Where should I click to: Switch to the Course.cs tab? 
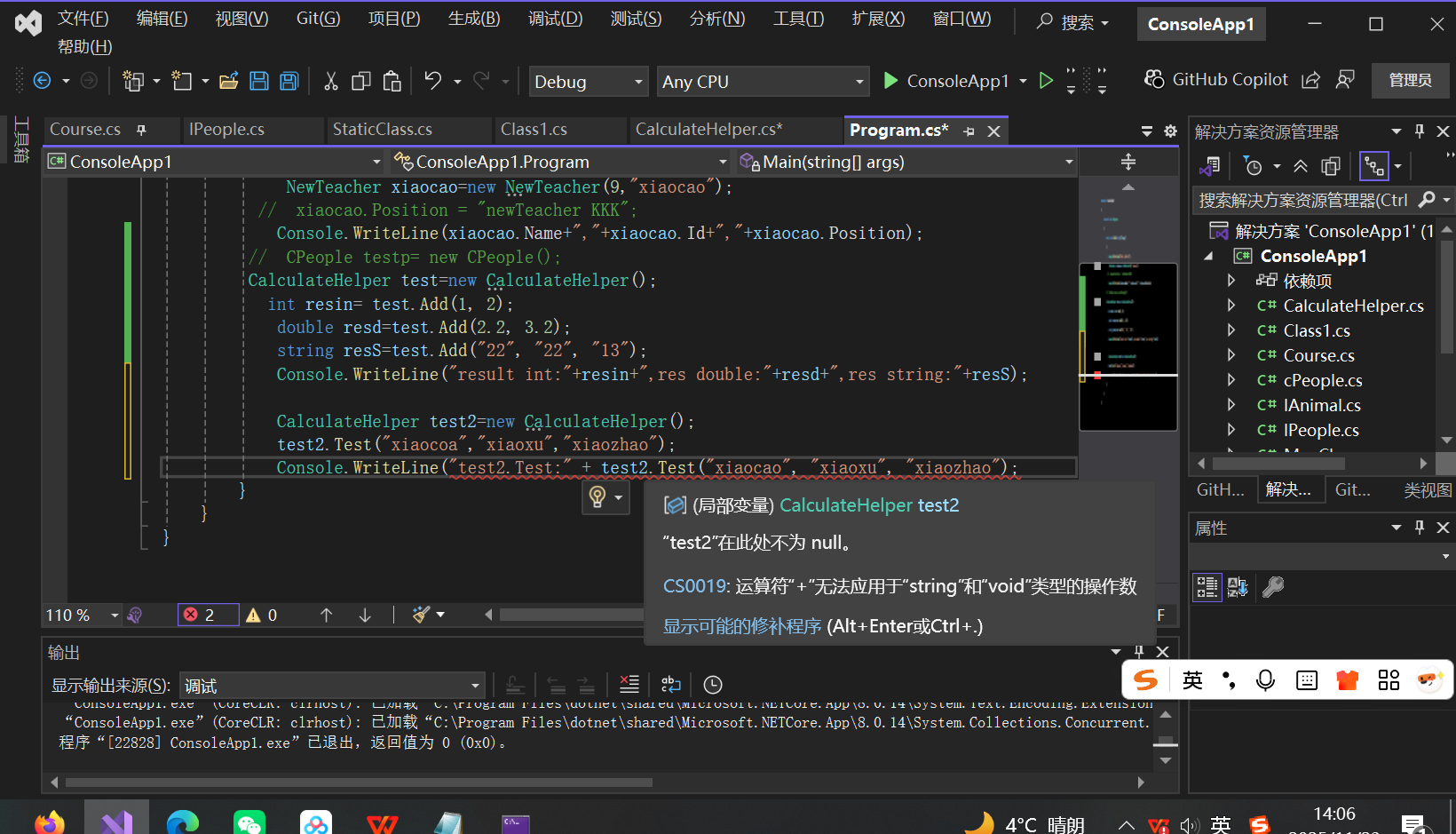[x=85, y=129]
